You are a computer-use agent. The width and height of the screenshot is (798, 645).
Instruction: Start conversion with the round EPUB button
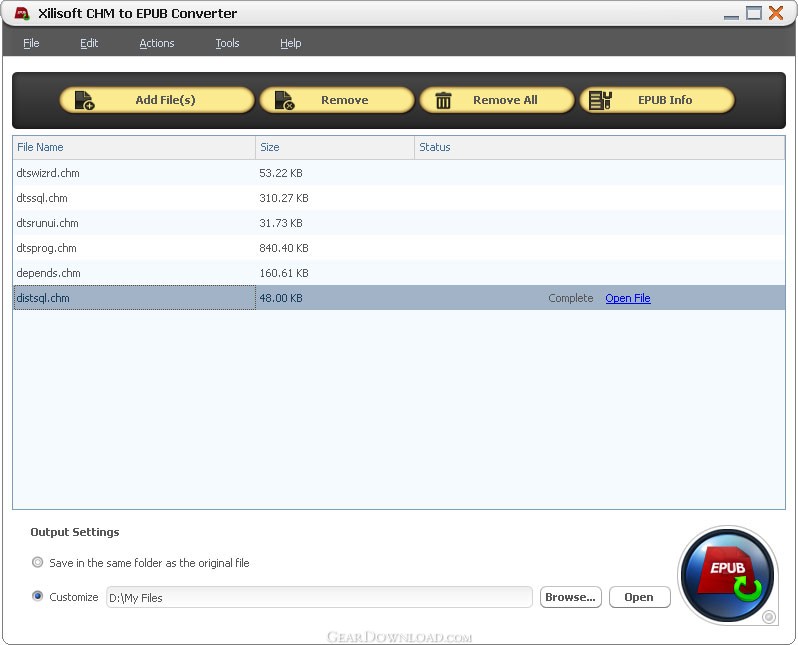point(727,575)
